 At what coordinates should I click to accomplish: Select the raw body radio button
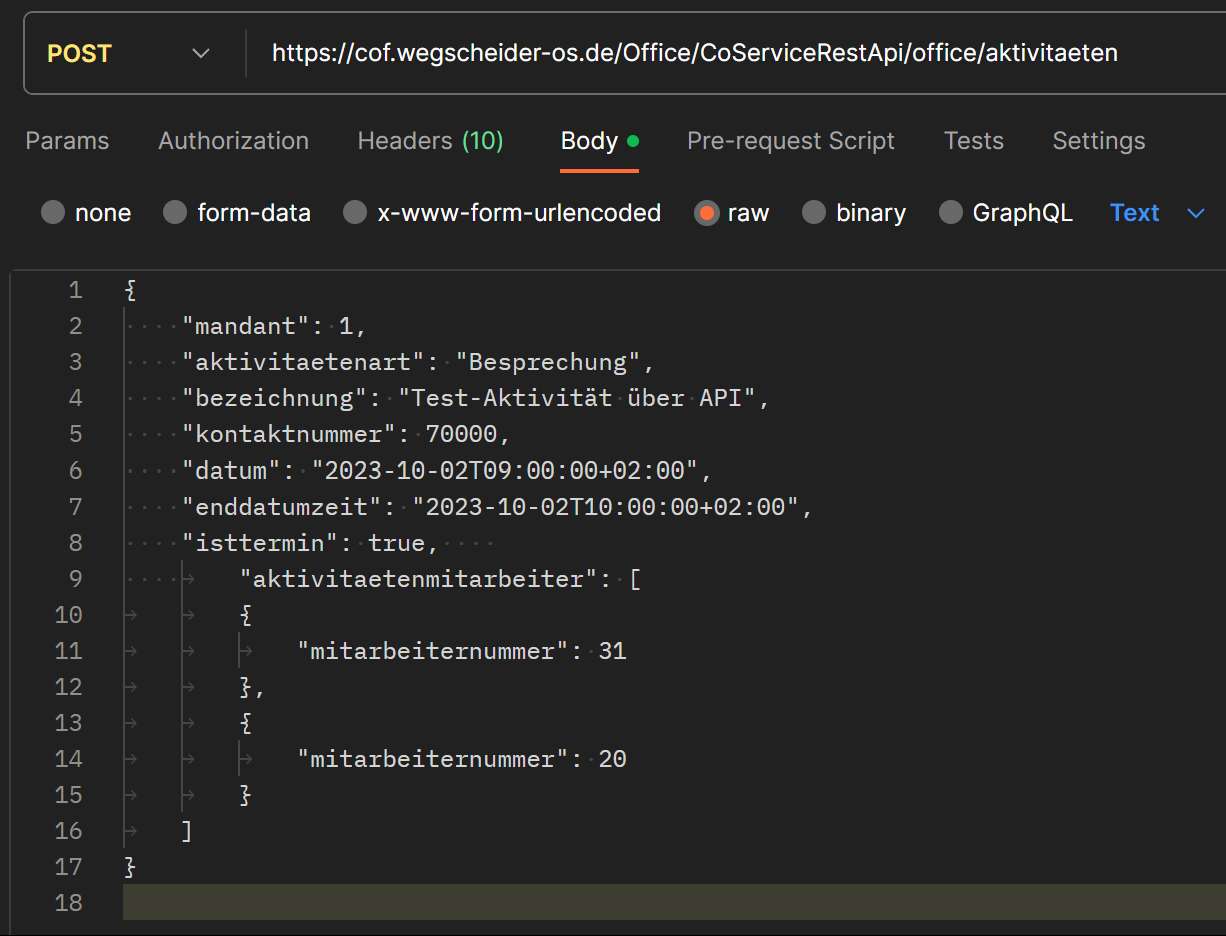(x=707, y=213)
